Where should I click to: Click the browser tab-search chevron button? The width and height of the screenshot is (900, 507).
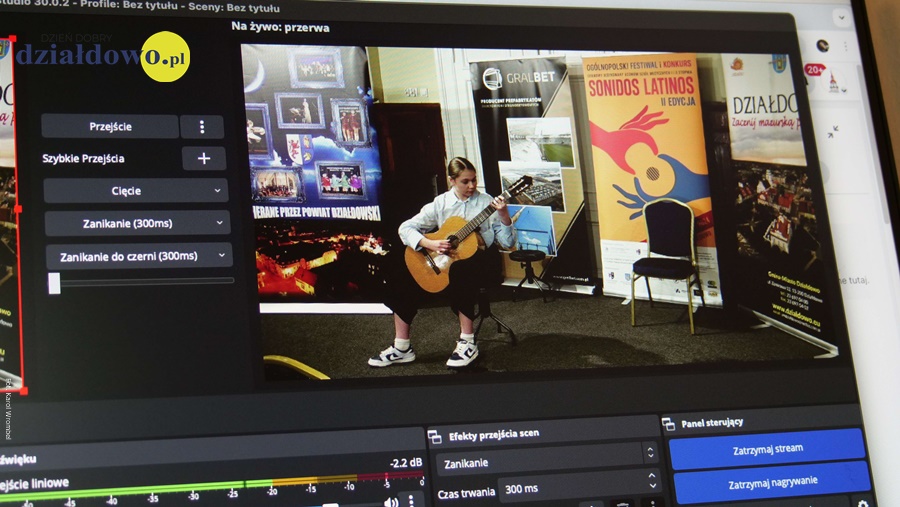pyautogui.click(x=841, y=17)
